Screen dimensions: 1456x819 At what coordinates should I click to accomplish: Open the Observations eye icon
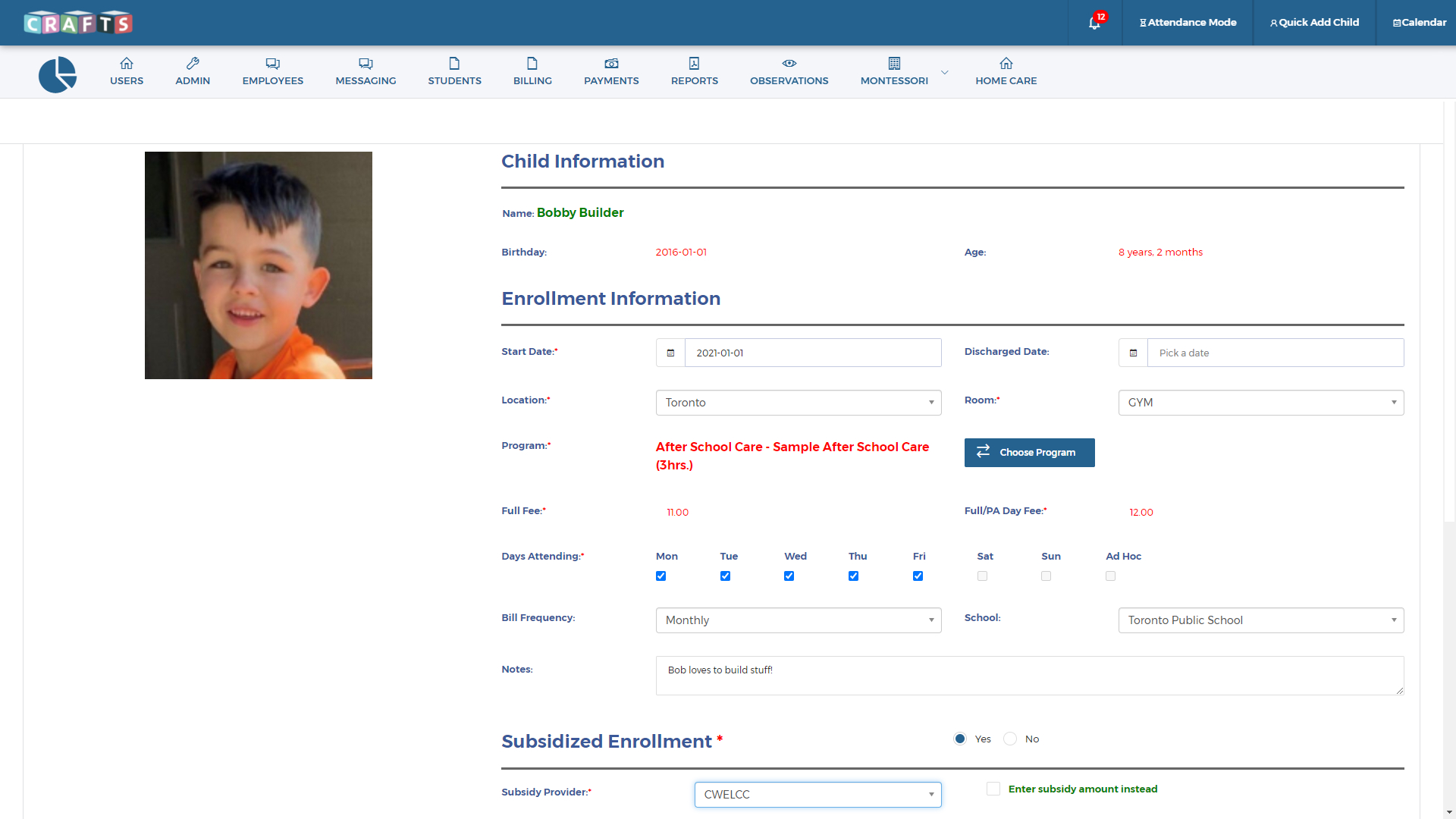point(789,64)
